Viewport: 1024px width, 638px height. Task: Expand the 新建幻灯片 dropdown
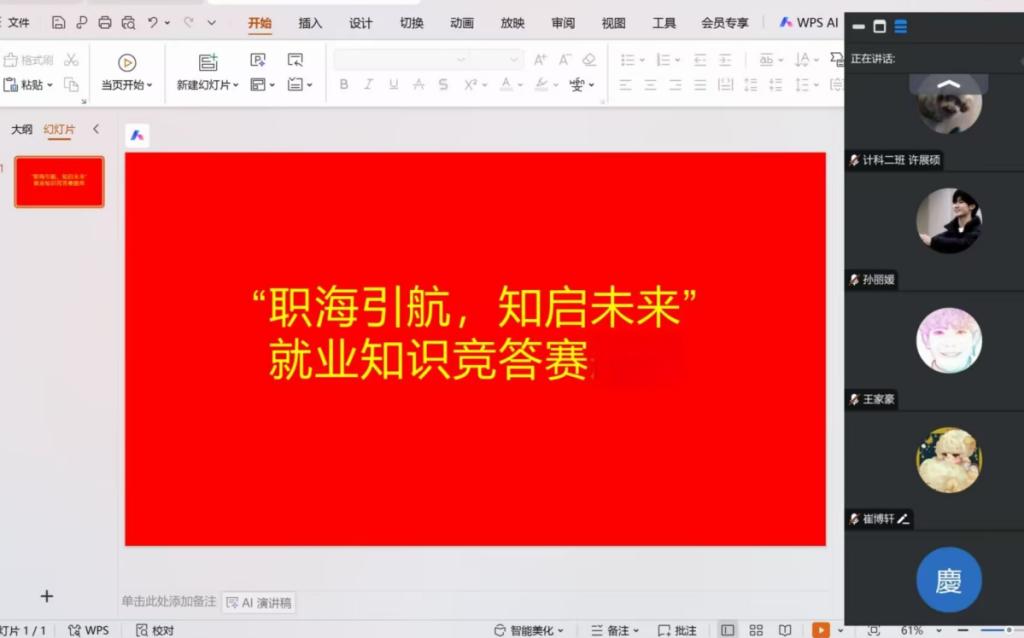click(x=236, y=86)
